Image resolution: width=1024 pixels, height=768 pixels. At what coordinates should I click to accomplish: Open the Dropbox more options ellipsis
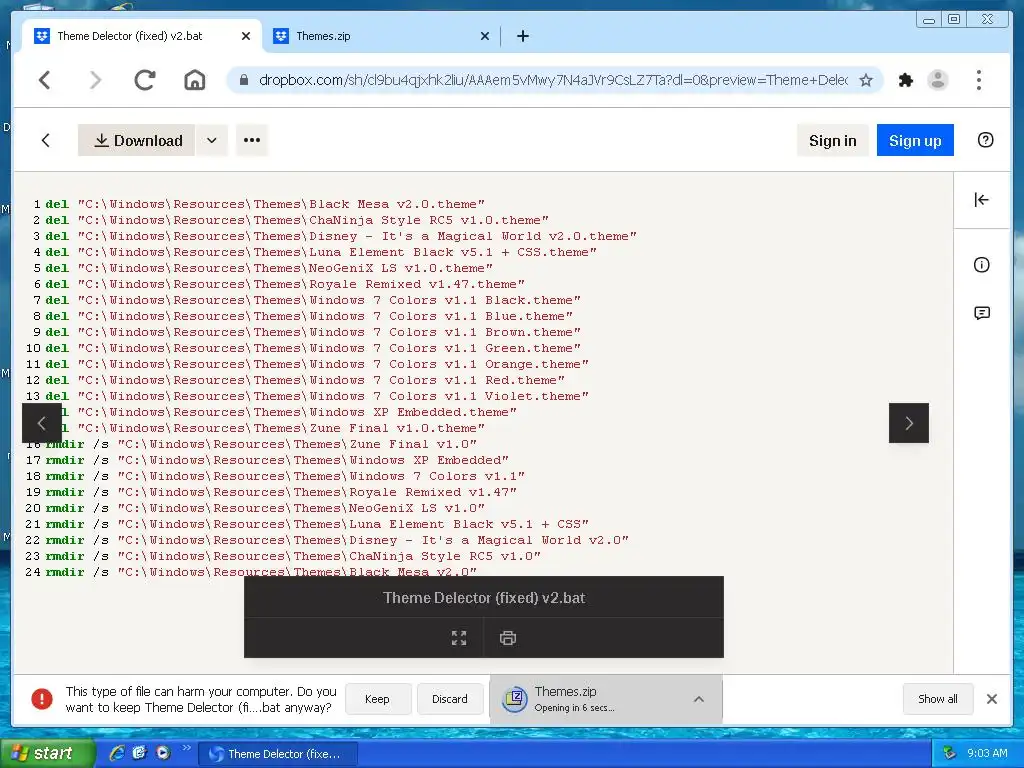(x=252, y=140)
